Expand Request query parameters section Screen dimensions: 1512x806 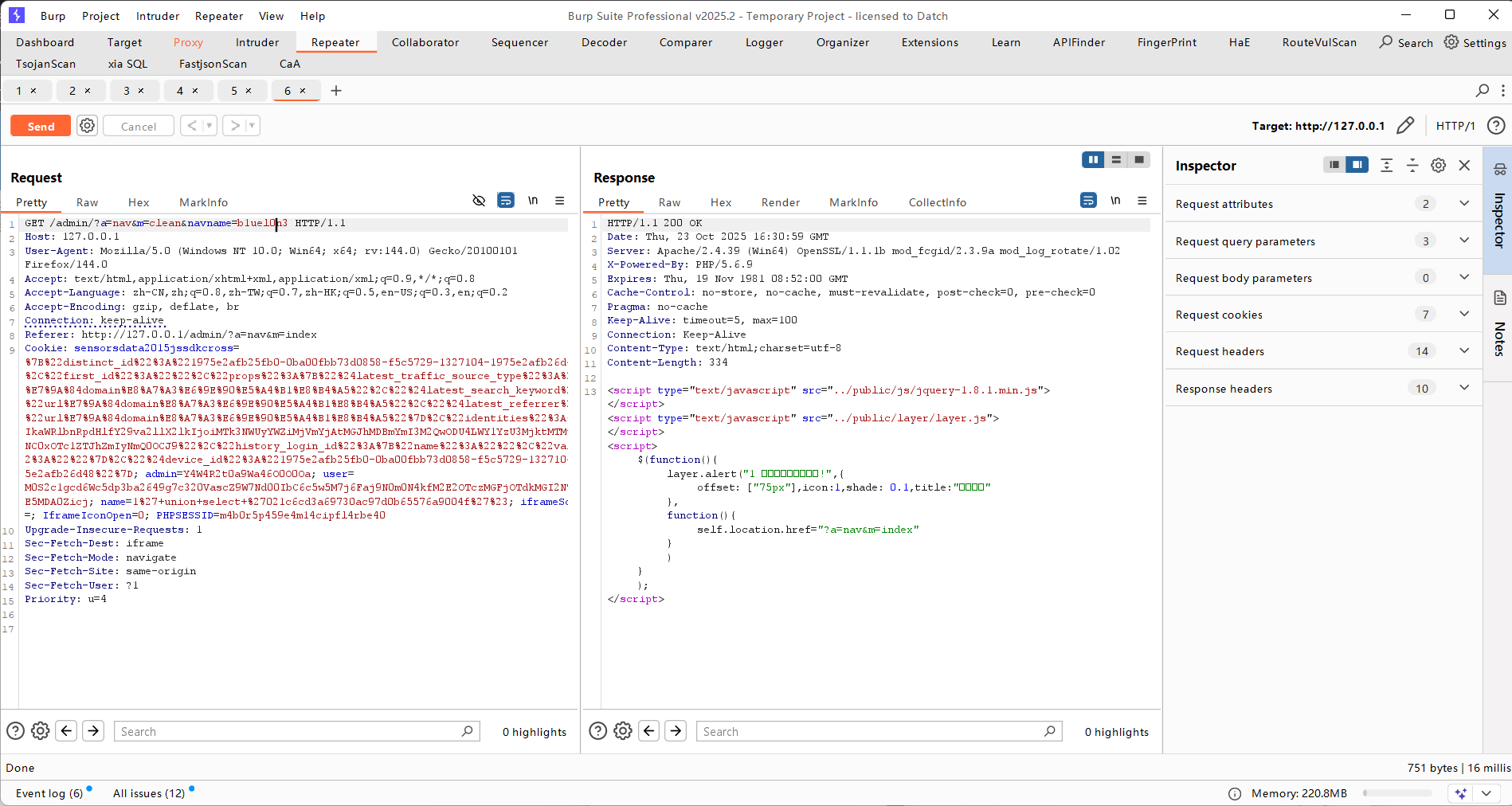point(1464,241)
